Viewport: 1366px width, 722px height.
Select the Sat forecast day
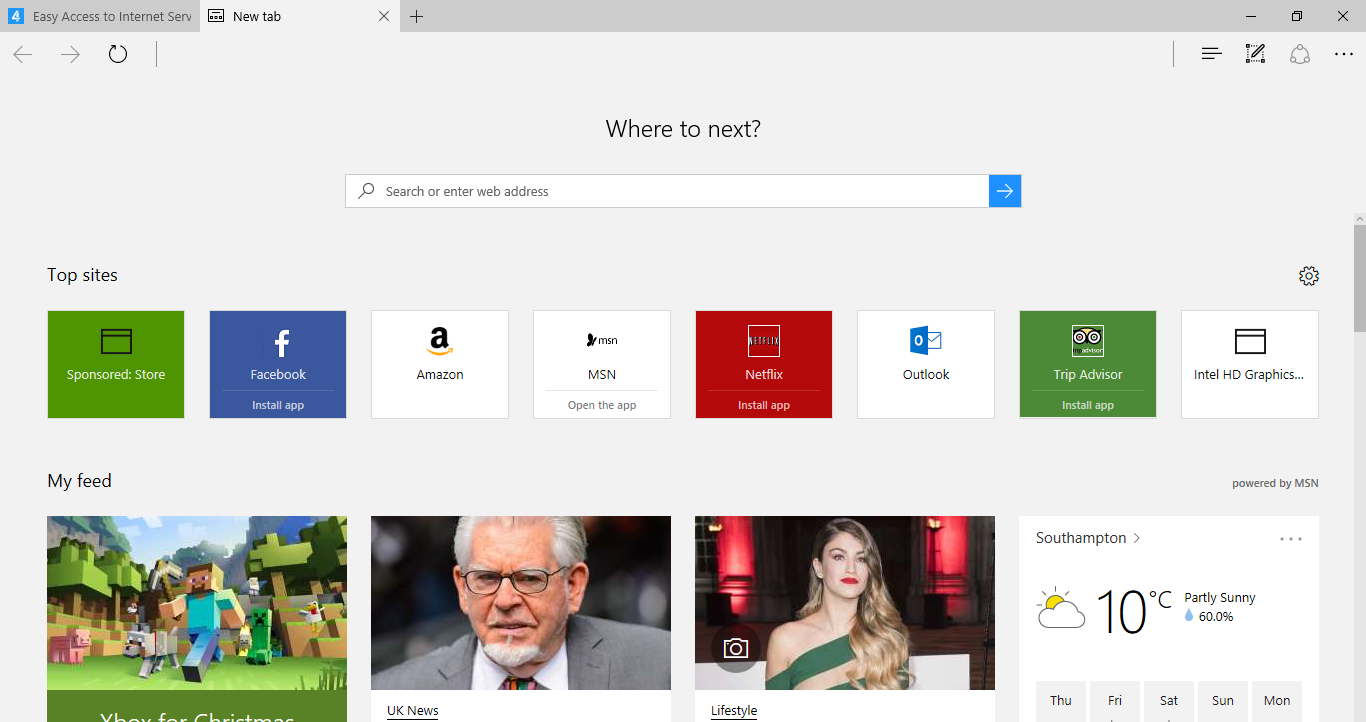point(1169,701)
